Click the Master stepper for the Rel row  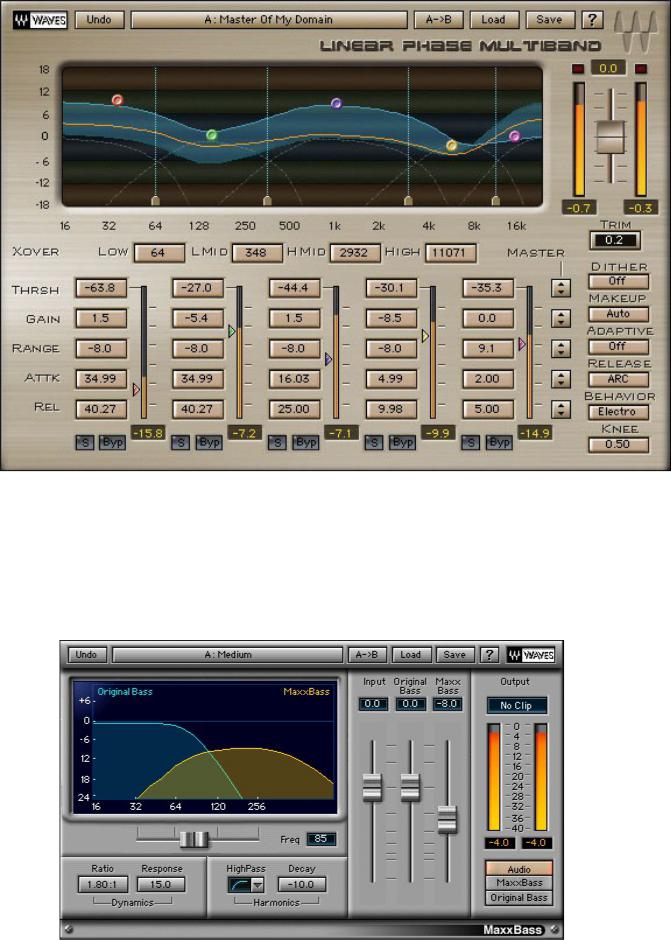coord(561,409)
